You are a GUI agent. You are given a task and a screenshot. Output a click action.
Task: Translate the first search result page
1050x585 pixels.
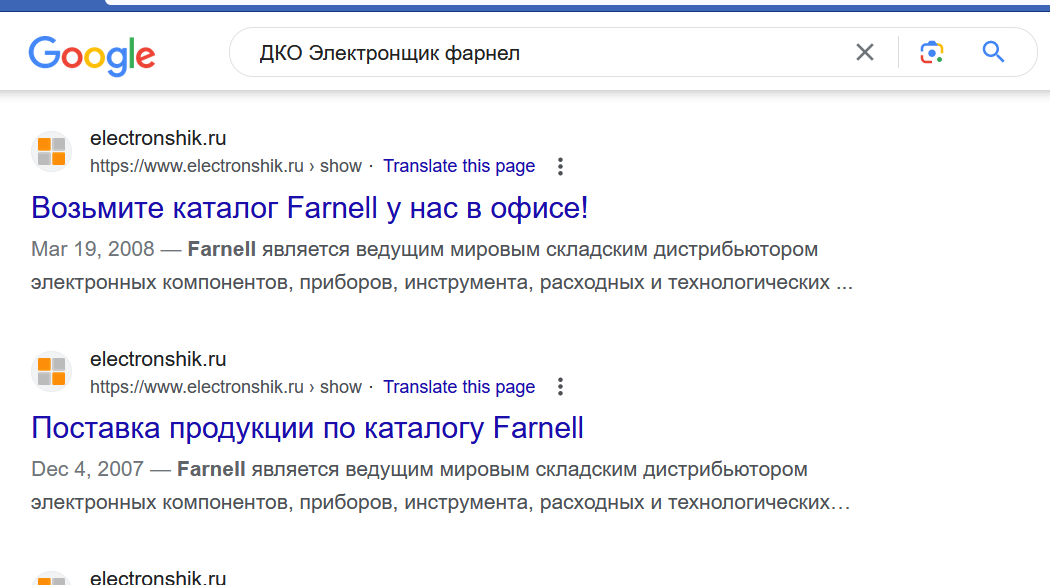[x=459, y=166]
